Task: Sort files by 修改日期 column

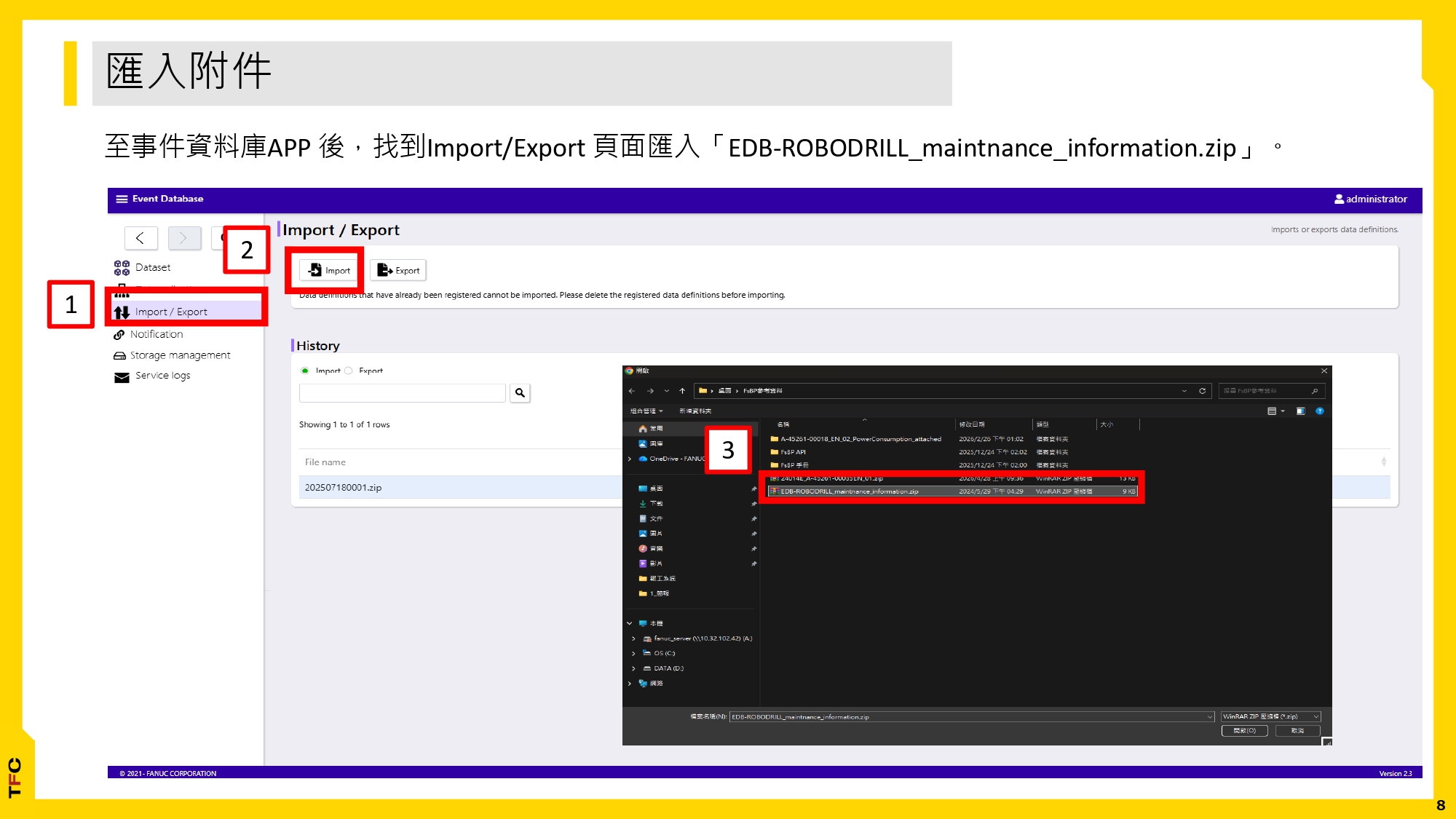Action: click(x=972, y=424)
